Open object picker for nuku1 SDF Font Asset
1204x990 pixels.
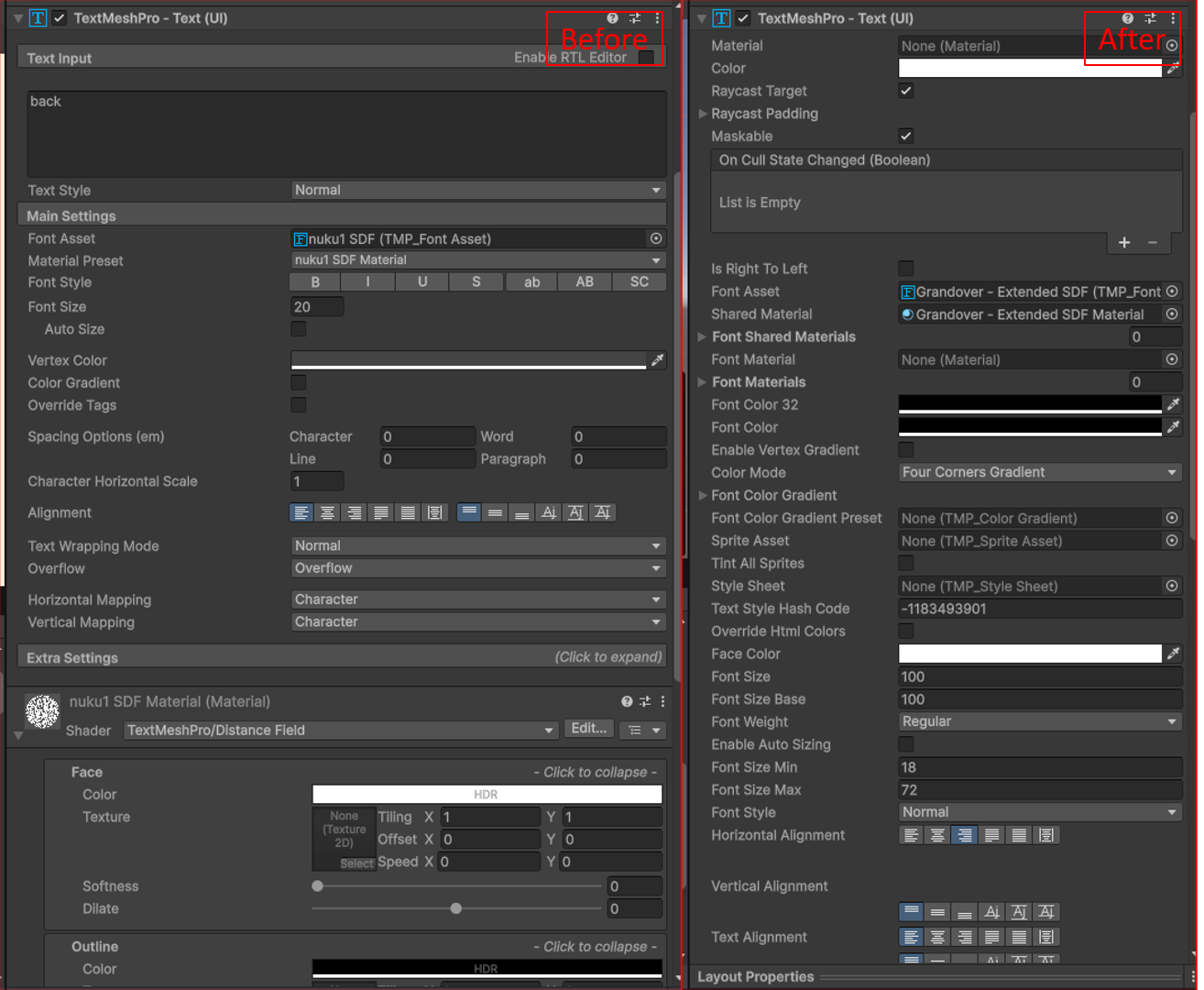pos(656,238)
